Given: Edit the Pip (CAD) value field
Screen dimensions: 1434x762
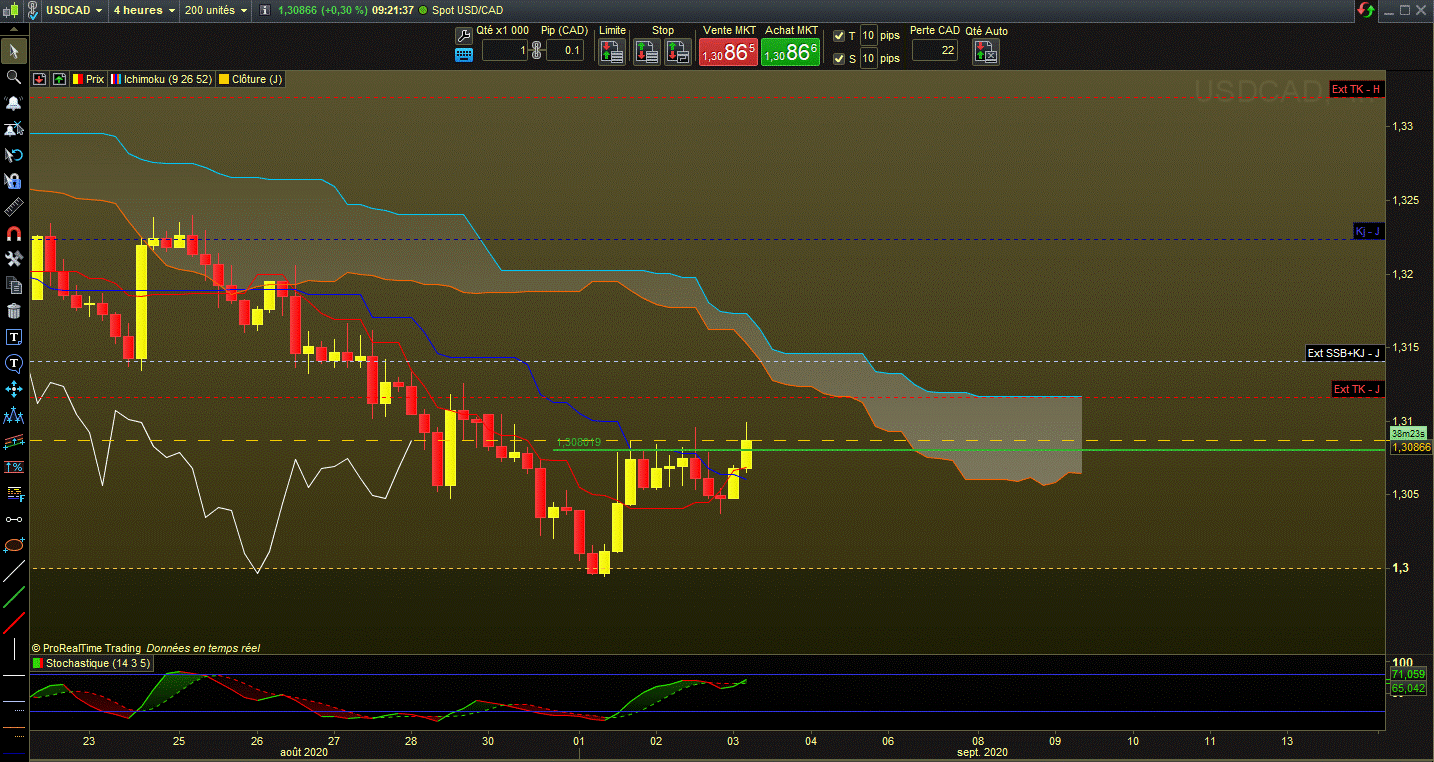Looking at the screenshot, I should [x=565, y=50].
